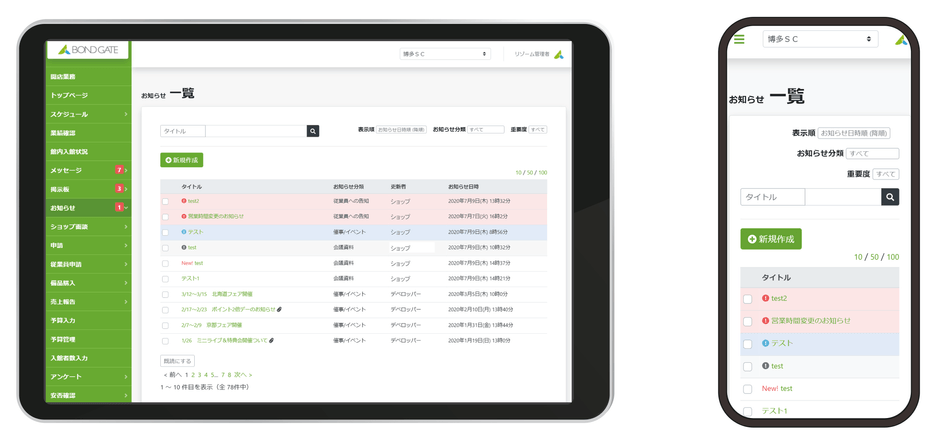The width and height of the screenshot is (940, 442).
Task: Expand スケジュール sidebar chevron
Action: (x=126, y=114)
